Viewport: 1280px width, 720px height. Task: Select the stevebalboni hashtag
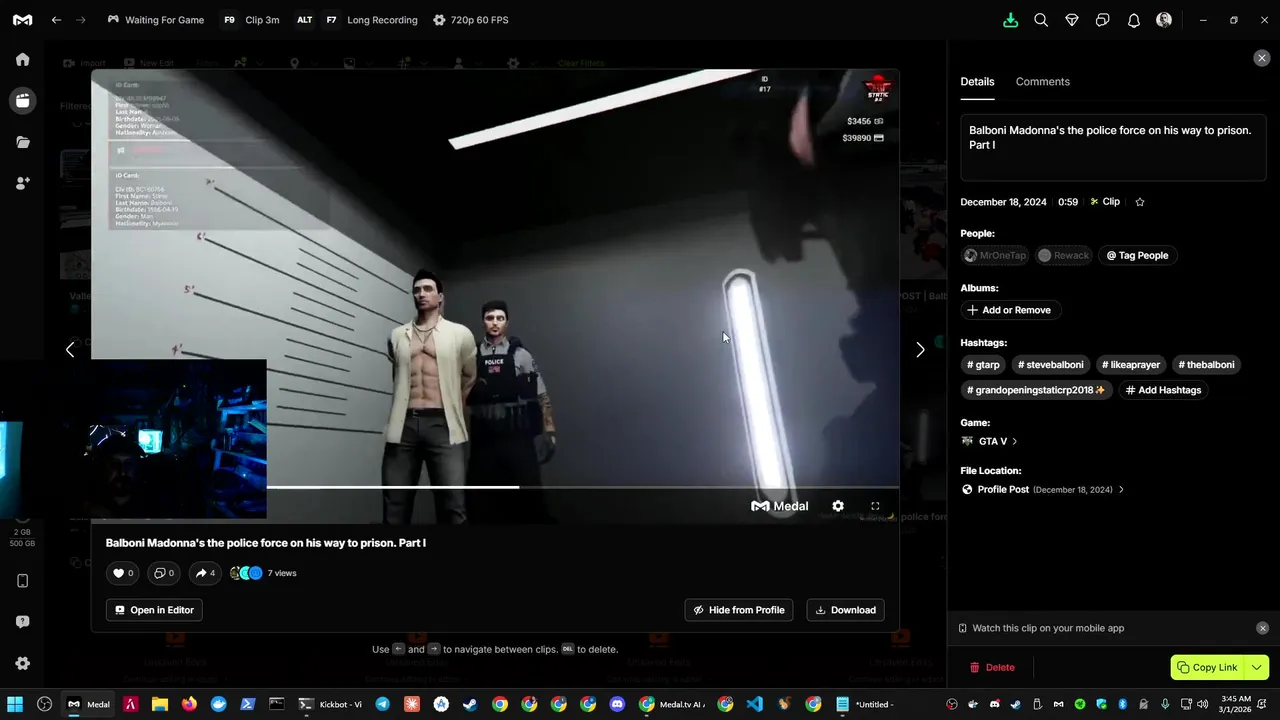coord(1051,365)
